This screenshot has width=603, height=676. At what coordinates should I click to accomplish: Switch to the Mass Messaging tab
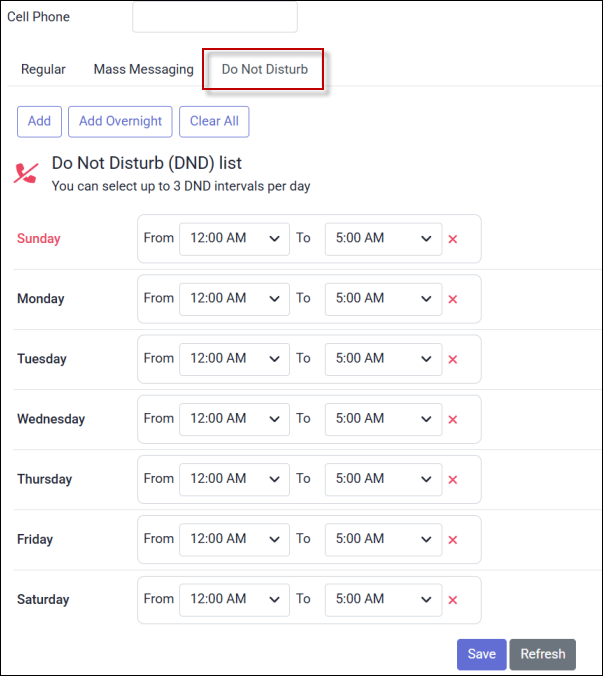click(144, 69)
